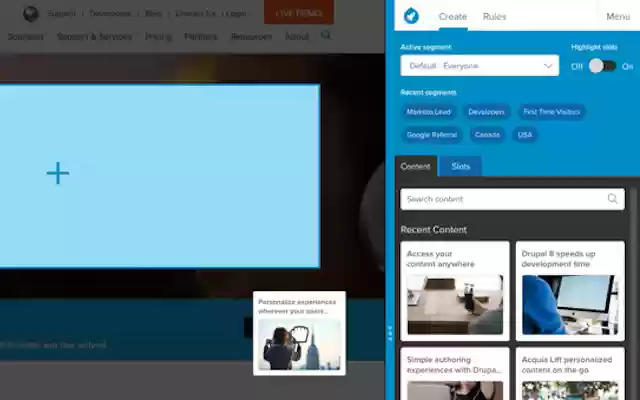Open the Solutions nav menu
This screenshot has width=640, height=400.
click(x=26, y=36)
